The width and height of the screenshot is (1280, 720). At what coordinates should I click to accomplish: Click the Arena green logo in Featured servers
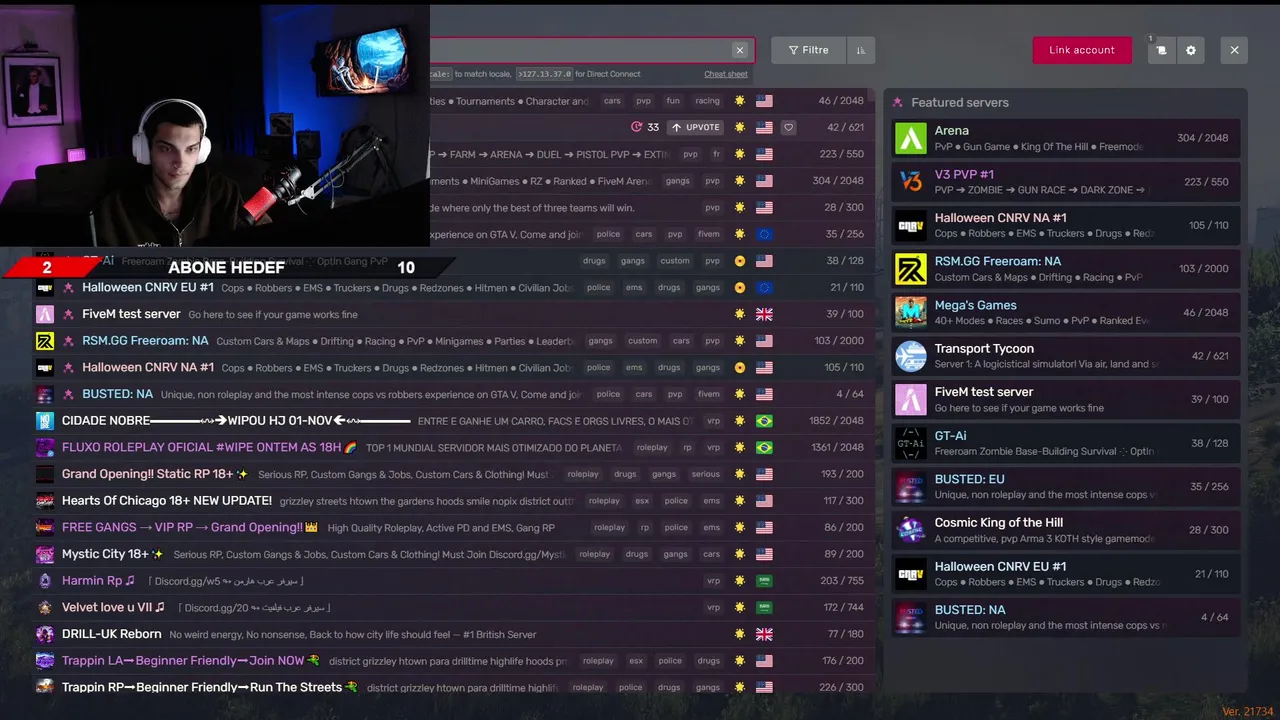911,138
